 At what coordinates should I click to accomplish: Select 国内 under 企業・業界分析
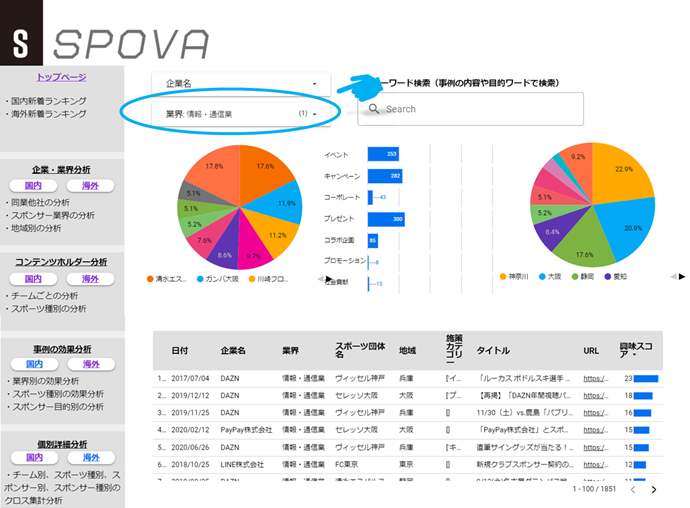click(x=33, y=186)
